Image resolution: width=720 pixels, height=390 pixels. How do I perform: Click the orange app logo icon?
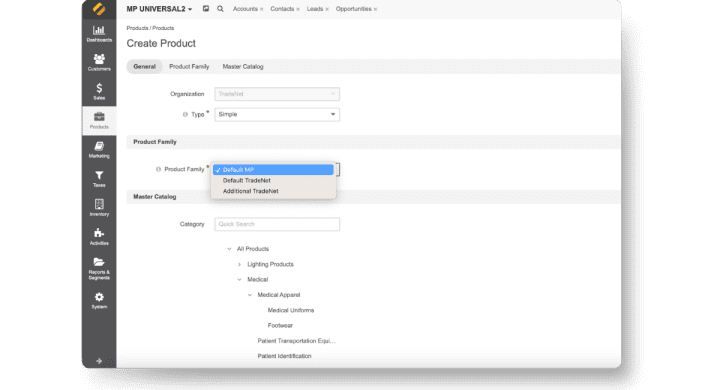[x=99, y=9]
